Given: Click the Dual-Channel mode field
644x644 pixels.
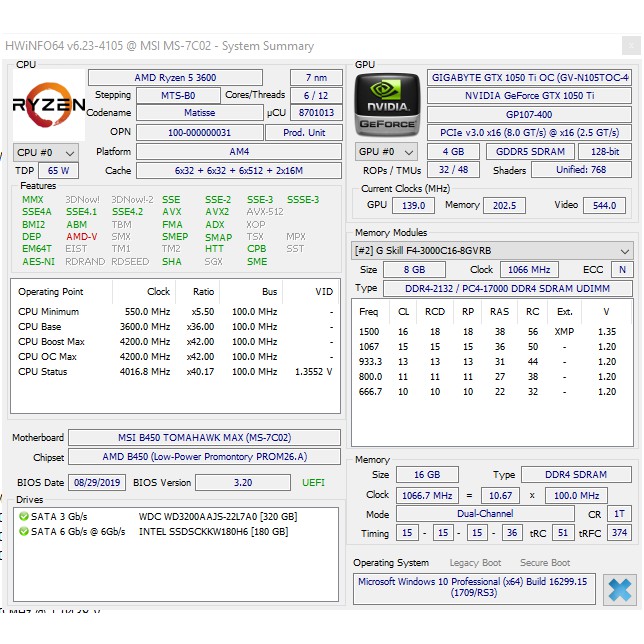Looking at the screenshot, I should click(485, 514).
